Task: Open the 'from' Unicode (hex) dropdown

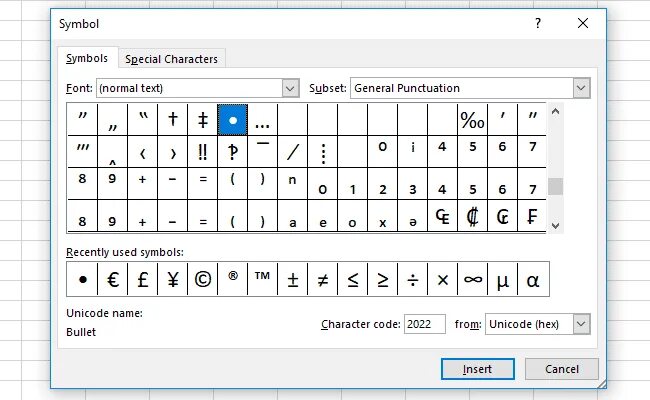Action: point(581,324)
